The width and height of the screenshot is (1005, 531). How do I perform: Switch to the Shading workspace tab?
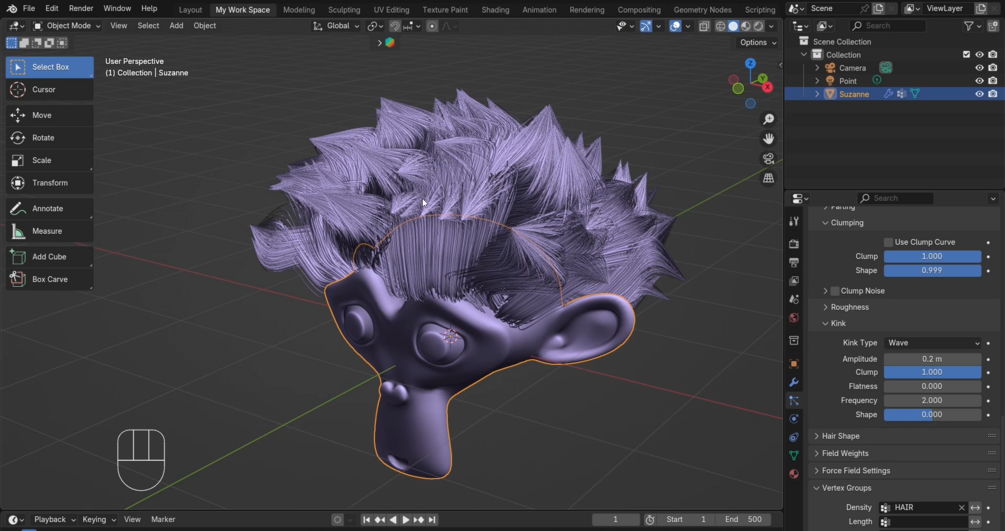point(495,10)
